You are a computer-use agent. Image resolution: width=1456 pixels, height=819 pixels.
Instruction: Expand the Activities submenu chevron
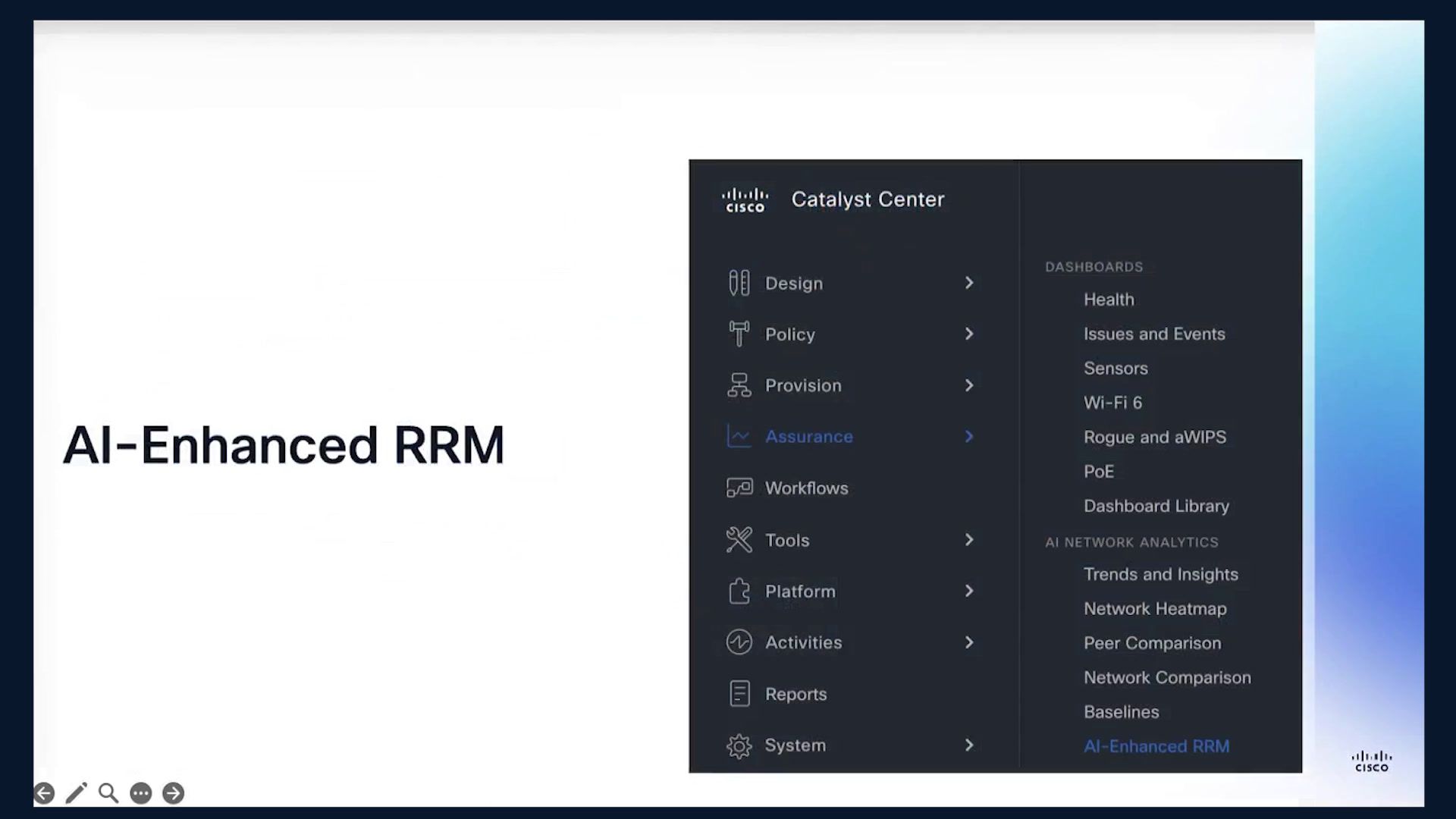click(969, 642)
